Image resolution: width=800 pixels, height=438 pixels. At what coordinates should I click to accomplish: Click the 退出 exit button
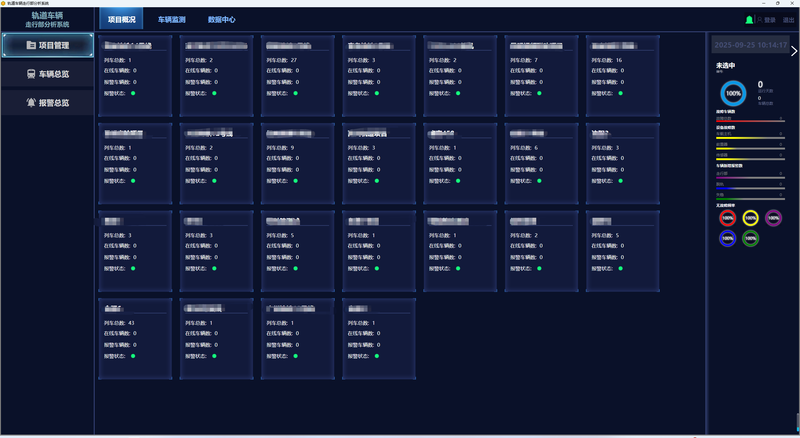pyautogui.click(x=789, y=20)
